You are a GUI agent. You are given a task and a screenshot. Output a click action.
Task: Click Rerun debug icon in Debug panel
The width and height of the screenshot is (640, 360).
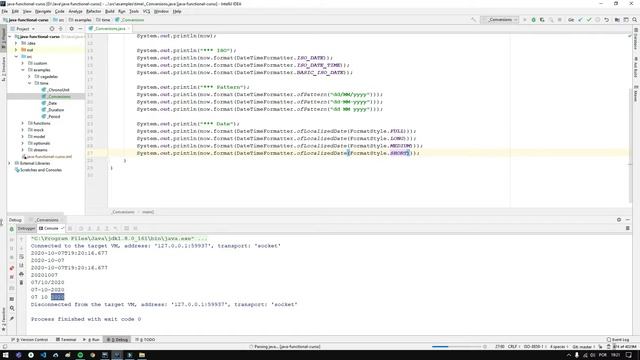11,229
